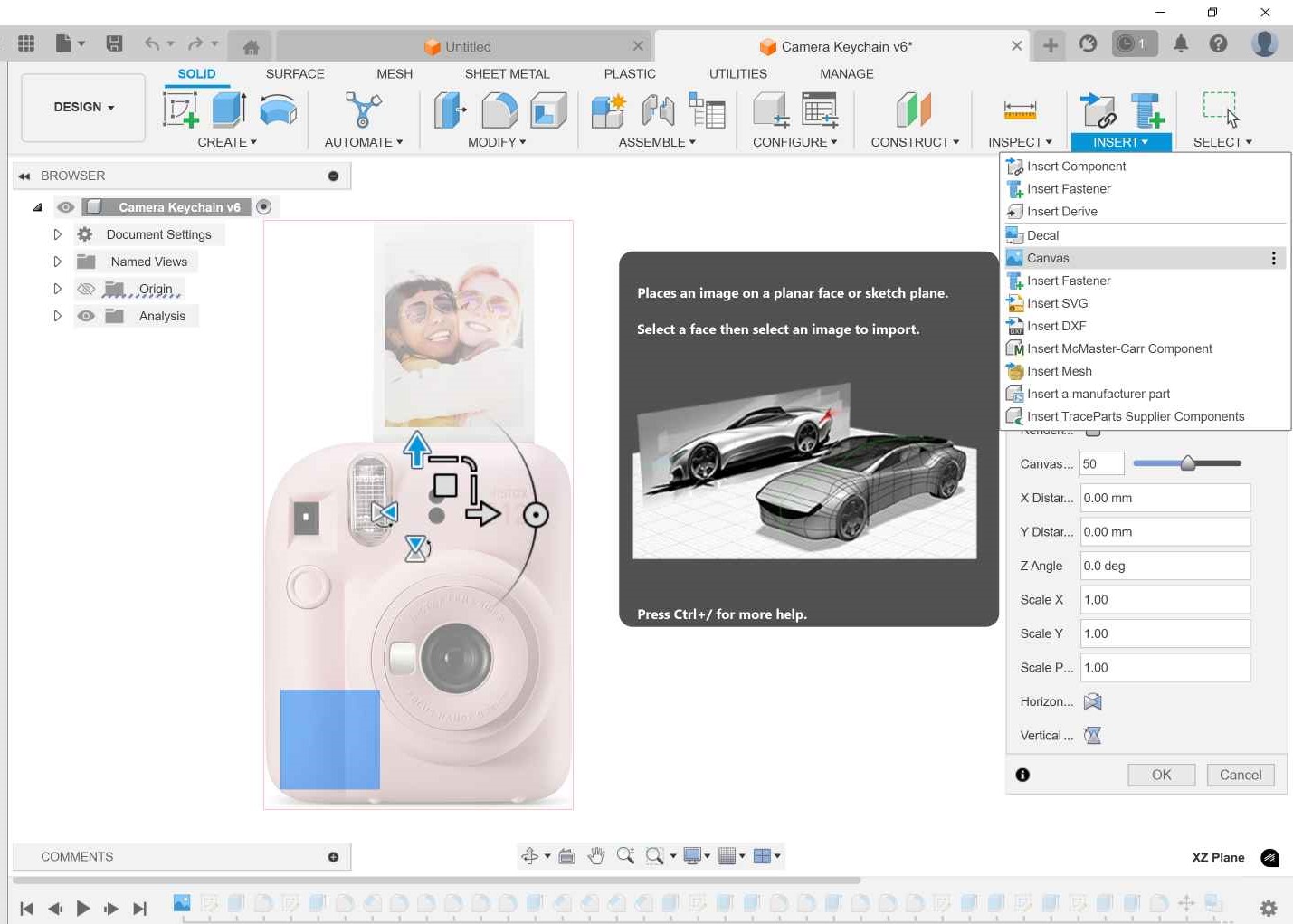Open the DESIGN workspace dropdown

pos(83,108)
